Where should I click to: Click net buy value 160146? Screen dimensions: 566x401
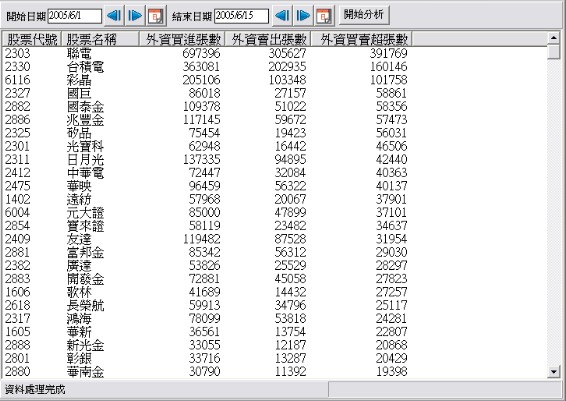tap(388, 67)
